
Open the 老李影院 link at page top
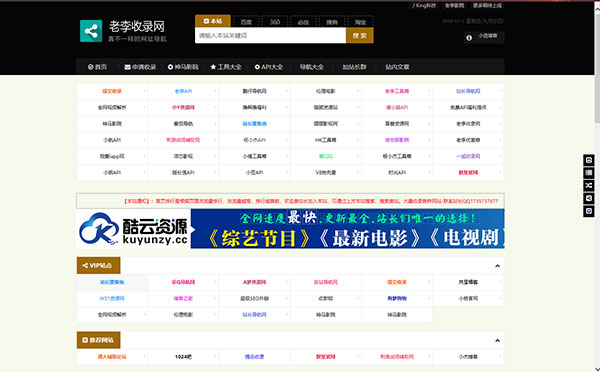(x=454, y=5)
